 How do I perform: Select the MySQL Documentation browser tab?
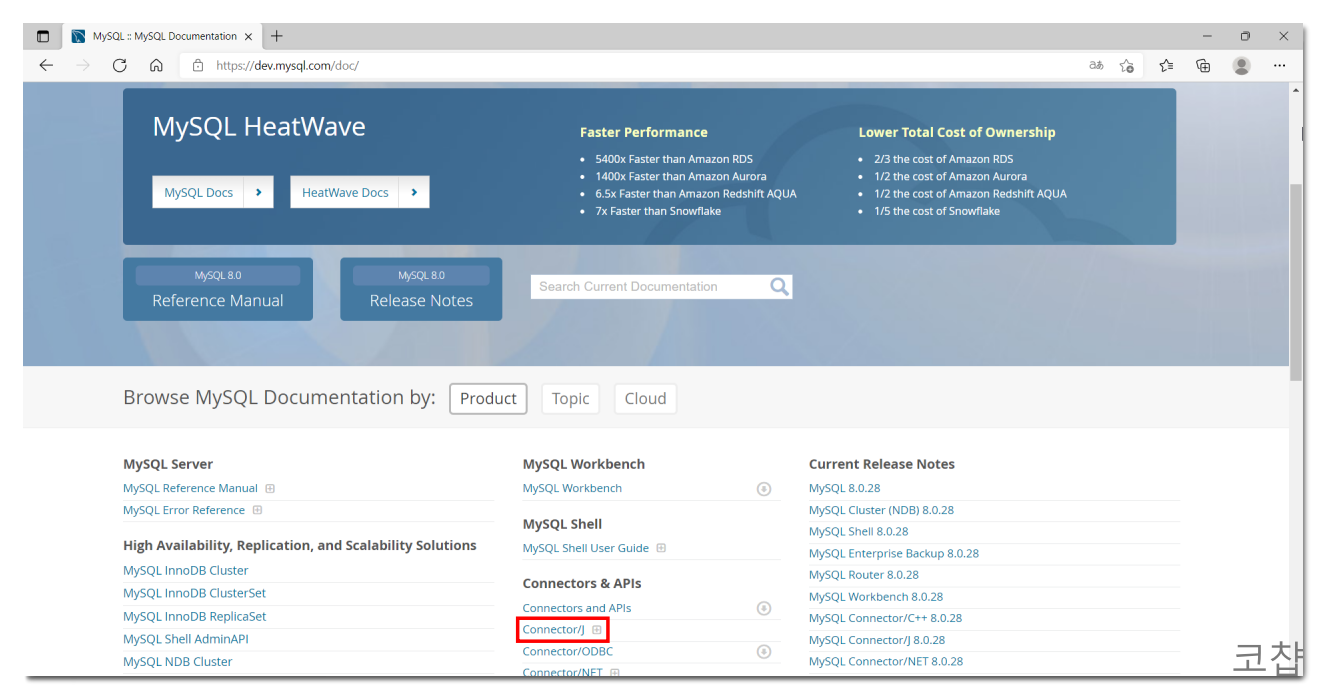[x=160, y=36]
